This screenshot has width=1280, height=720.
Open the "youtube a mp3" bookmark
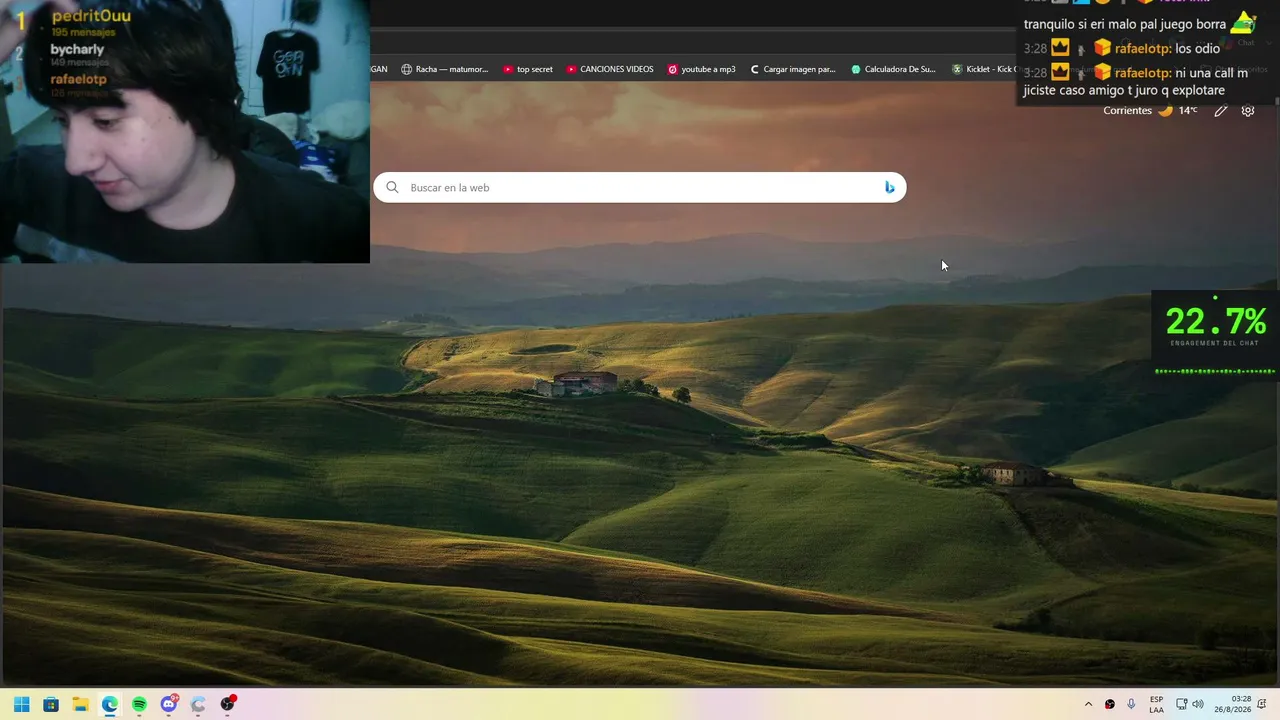coord(702,69)
